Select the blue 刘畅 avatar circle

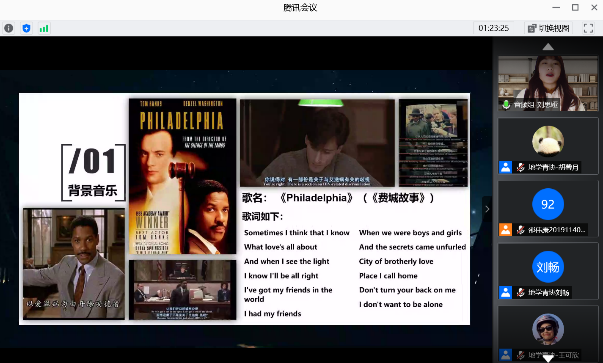(548, 267)
